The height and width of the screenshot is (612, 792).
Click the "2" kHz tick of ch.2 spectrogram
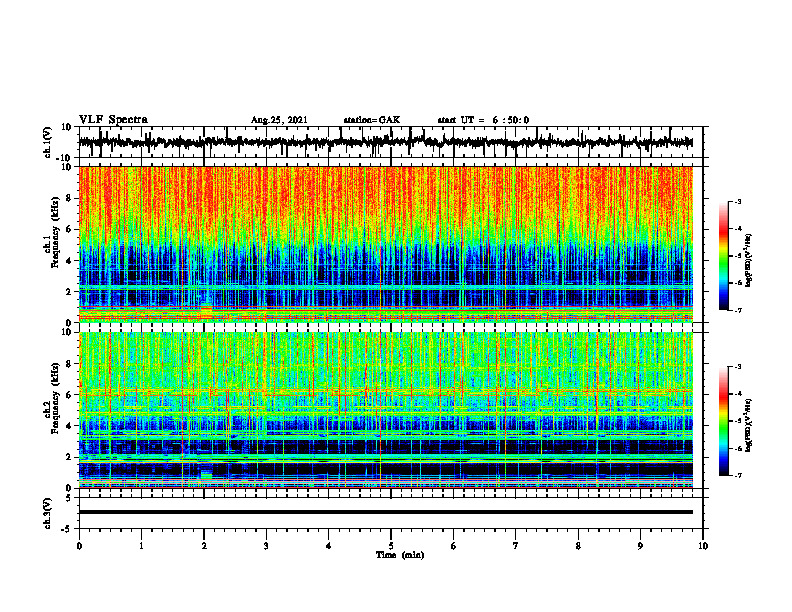click(69, 457)
